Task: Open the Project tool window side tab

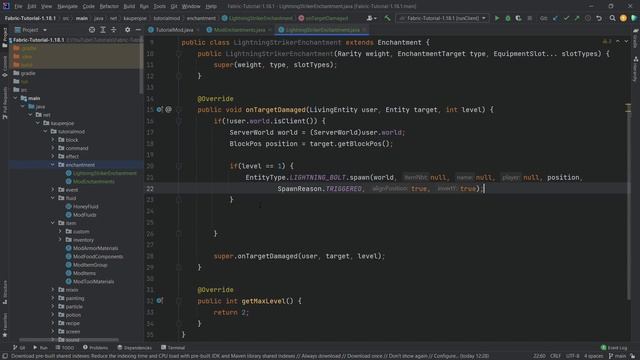Action: (x=4, y=37)
